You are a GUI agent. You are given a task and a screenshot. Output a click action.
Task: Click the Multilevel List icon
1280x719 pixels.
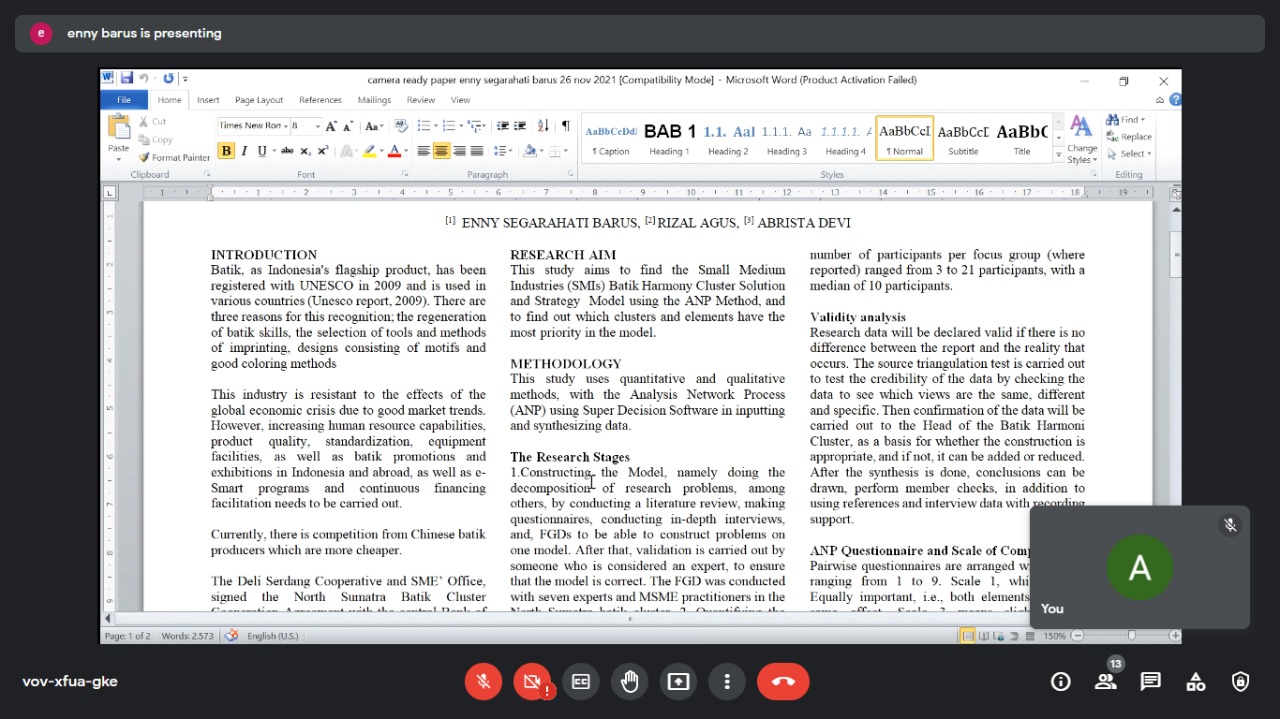477,126
